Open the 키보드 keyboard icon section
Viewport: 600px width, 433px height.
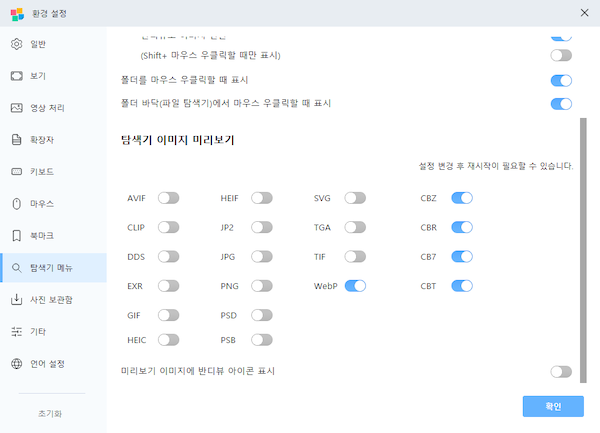tap(16, 171)
